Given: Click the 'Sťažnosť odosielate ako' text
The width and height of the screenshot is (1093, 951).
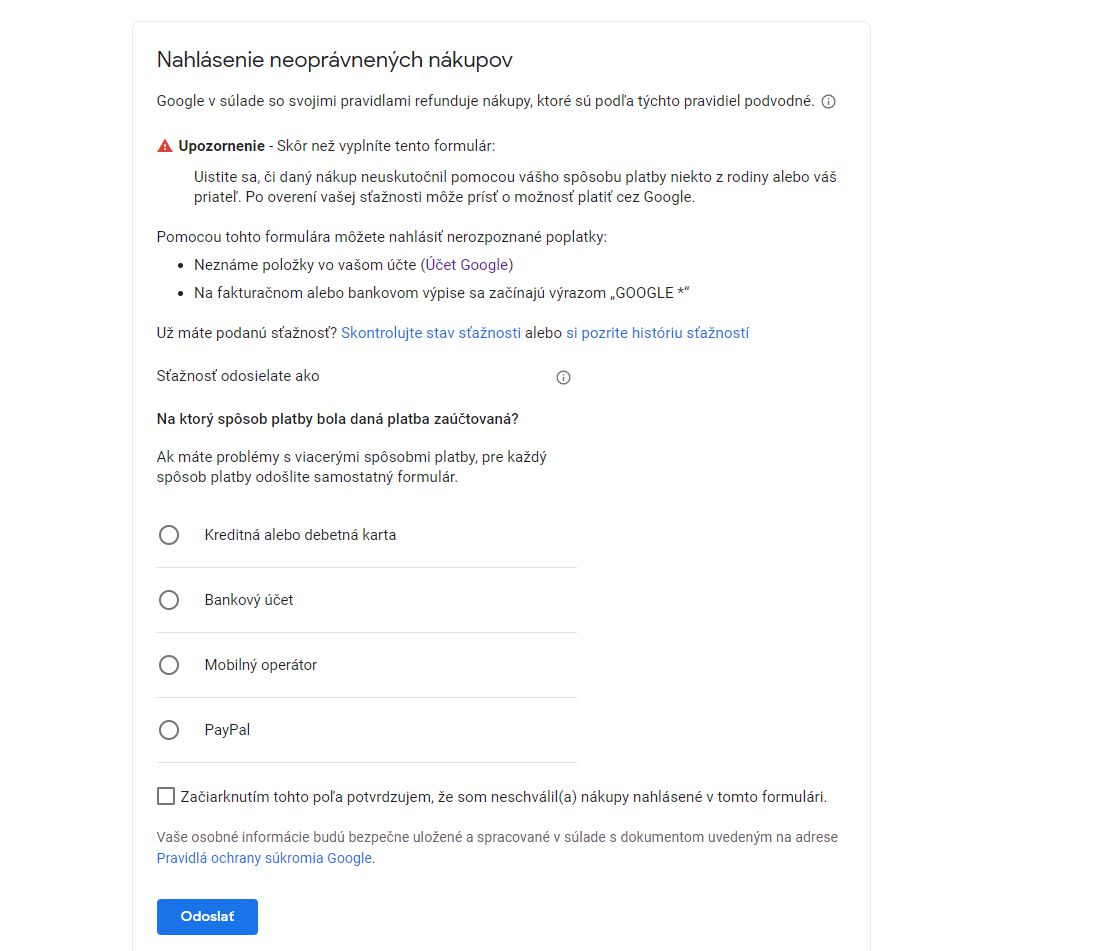Looking at the screenshot, I should pos(238,376).
